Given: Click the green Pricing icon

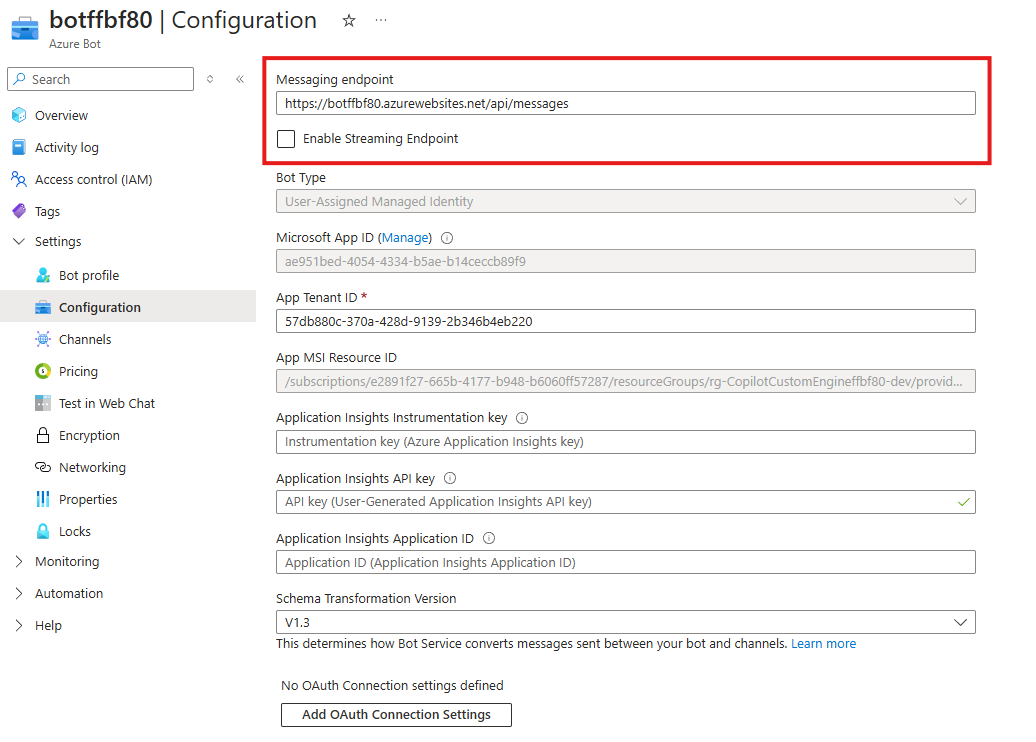Looking at the screenshot, I should tap(43, 371).
